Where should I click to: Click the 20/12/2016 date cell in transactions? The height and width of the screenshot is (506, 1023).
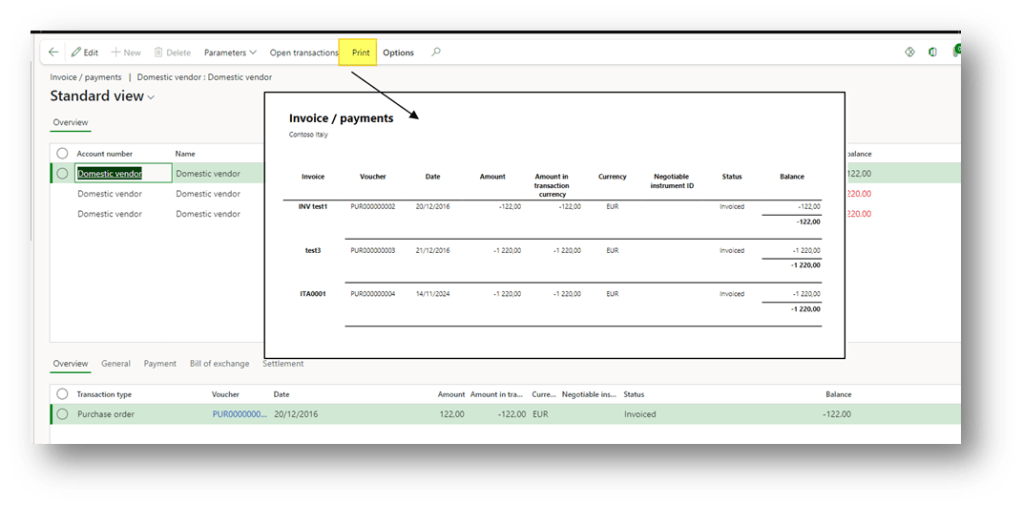click(296, 414)
